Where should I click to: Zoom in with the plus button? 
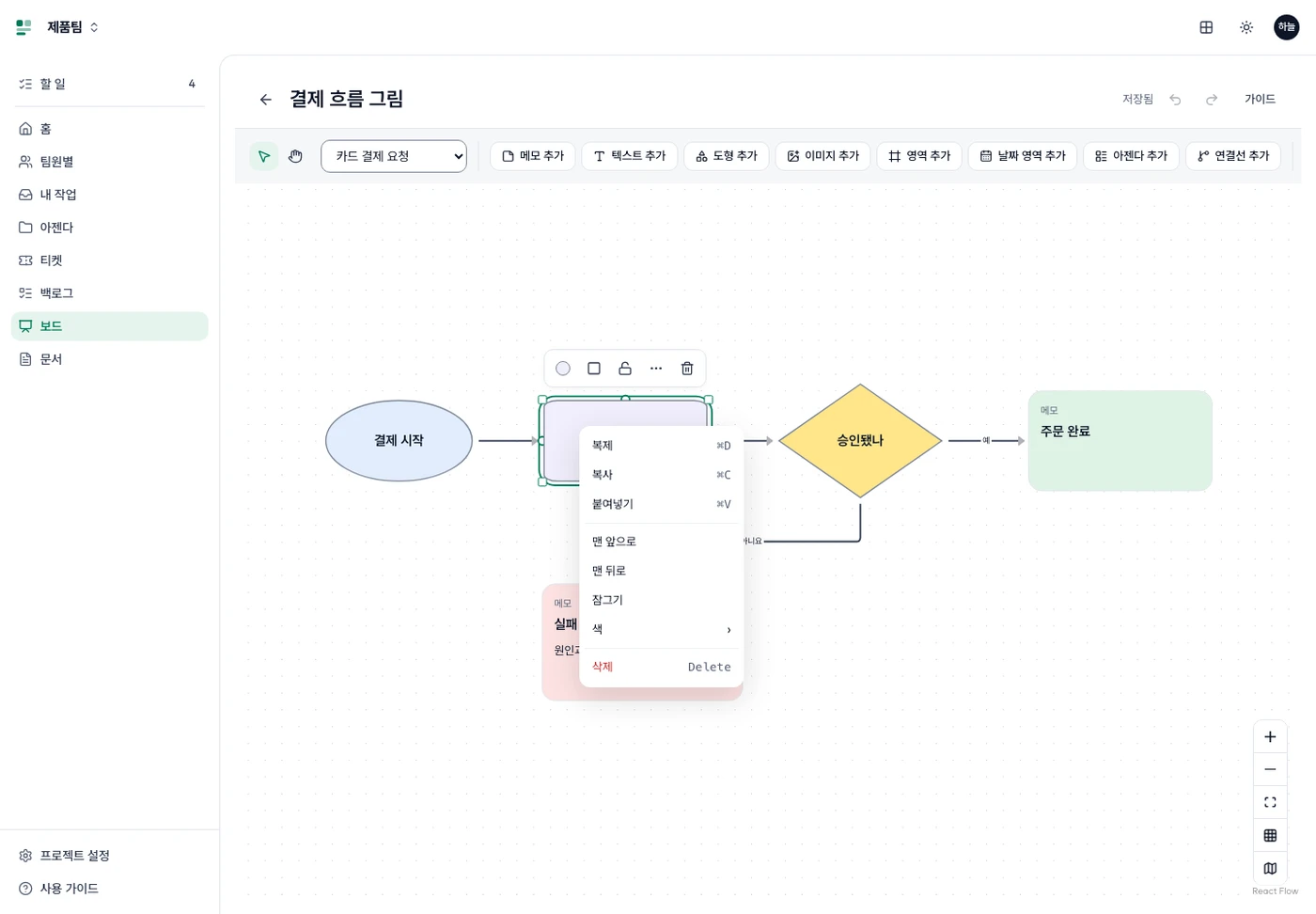coord(1270,737)
